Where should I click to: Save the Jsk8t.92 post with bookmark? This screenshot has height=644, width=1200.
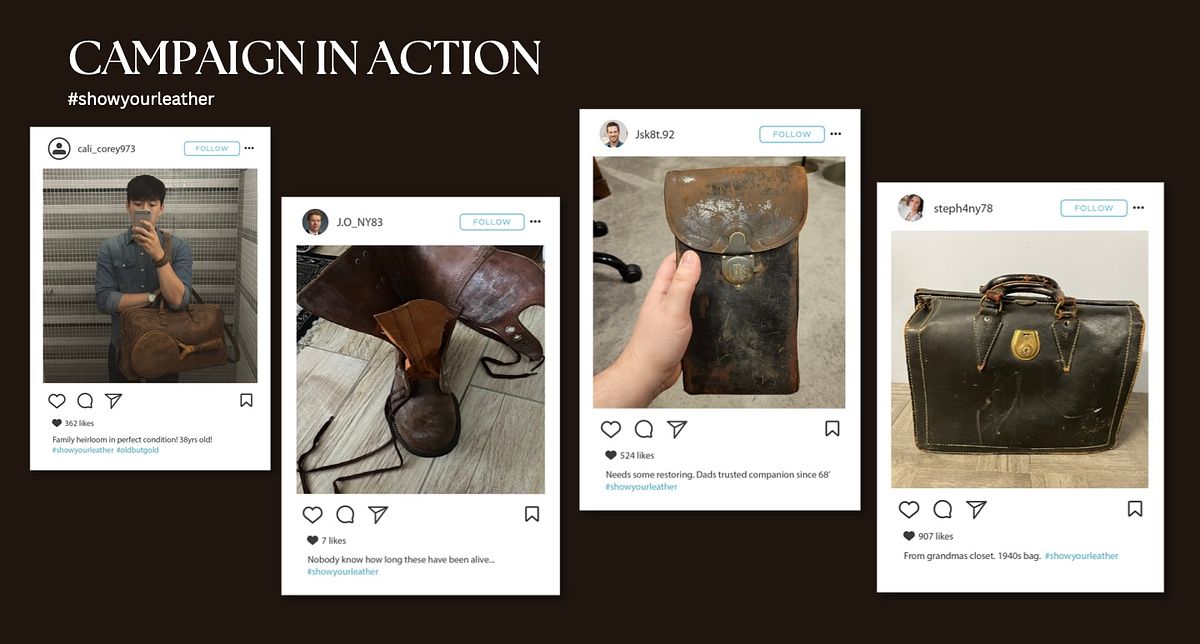point(832,428)
